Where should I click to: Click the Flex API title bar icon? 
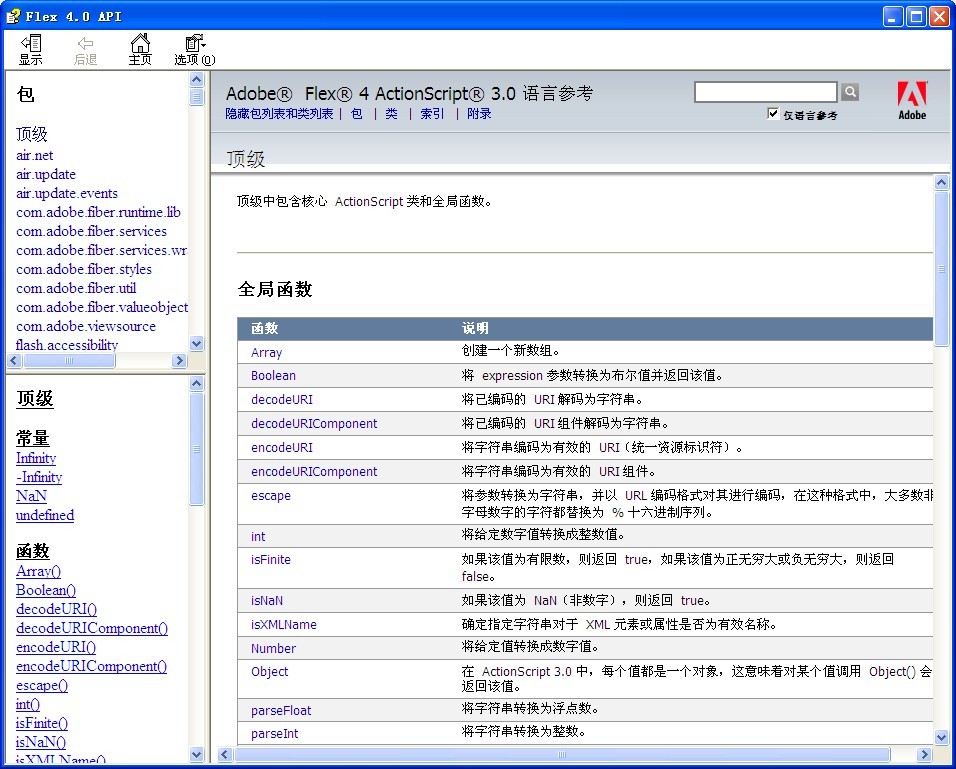(13, 16)
